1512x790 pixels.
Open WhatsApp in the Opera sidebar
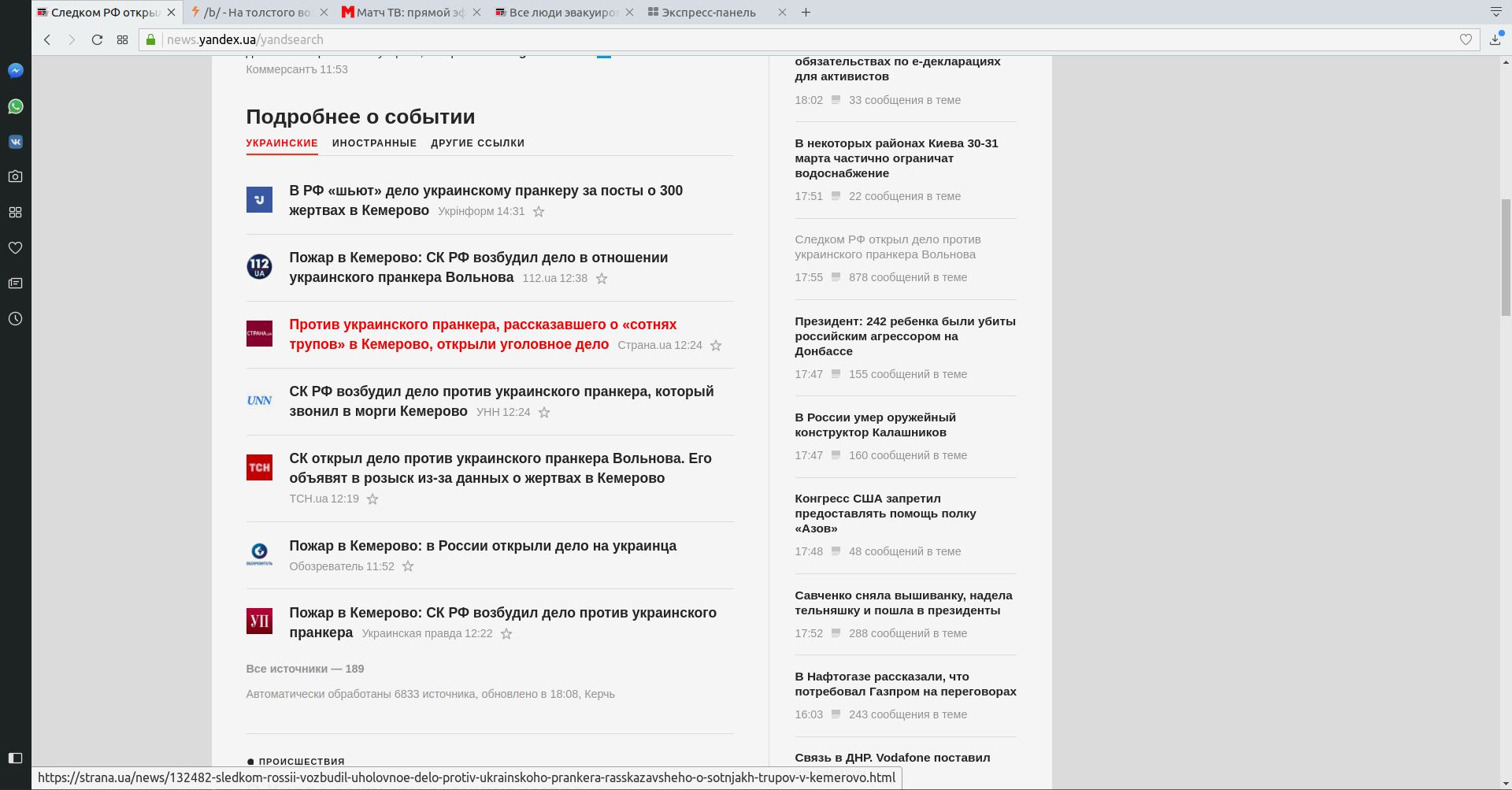[x=15, y=106]
